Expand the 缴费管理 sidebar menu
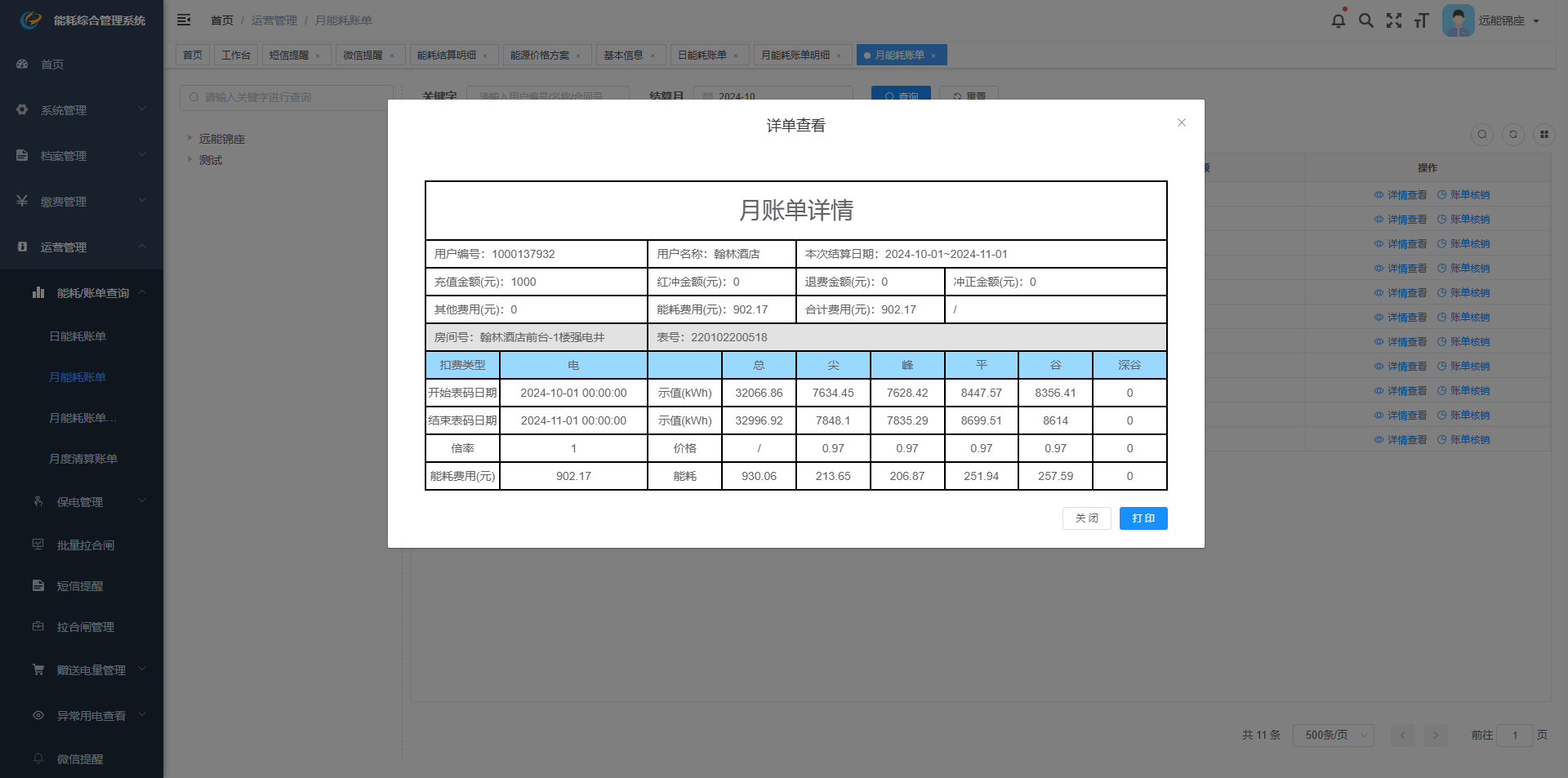 pos(82,202)
